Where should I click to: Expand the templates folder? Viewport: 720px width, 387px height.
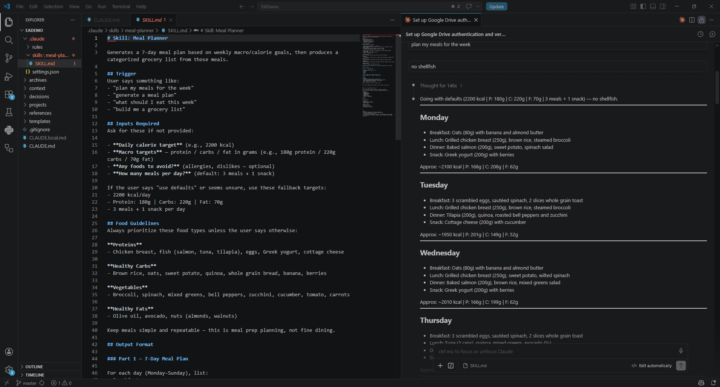[50, 121]
